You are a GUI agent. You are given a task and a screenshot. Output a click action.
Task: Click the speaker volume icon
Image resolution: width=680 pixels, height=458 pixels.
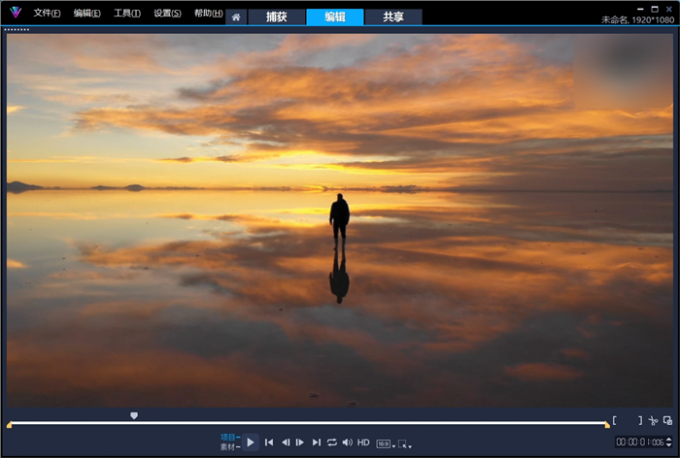click(x=347, y=442)
